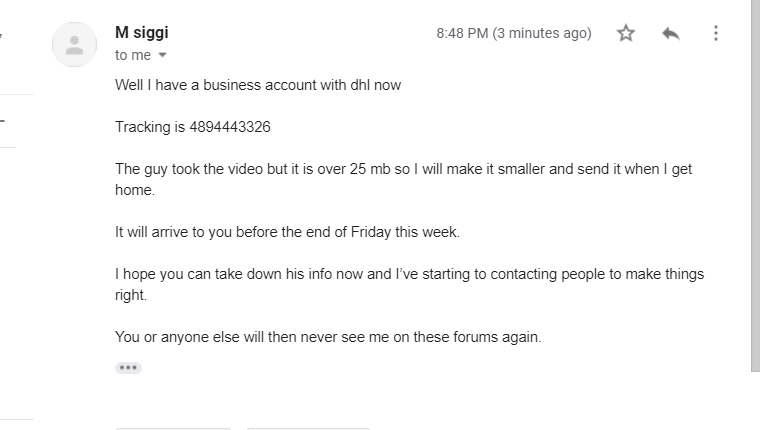Click the Reply arrow icon
Image resolution: width=760 pixels, height=430 pixels.
tap(670, 33)
